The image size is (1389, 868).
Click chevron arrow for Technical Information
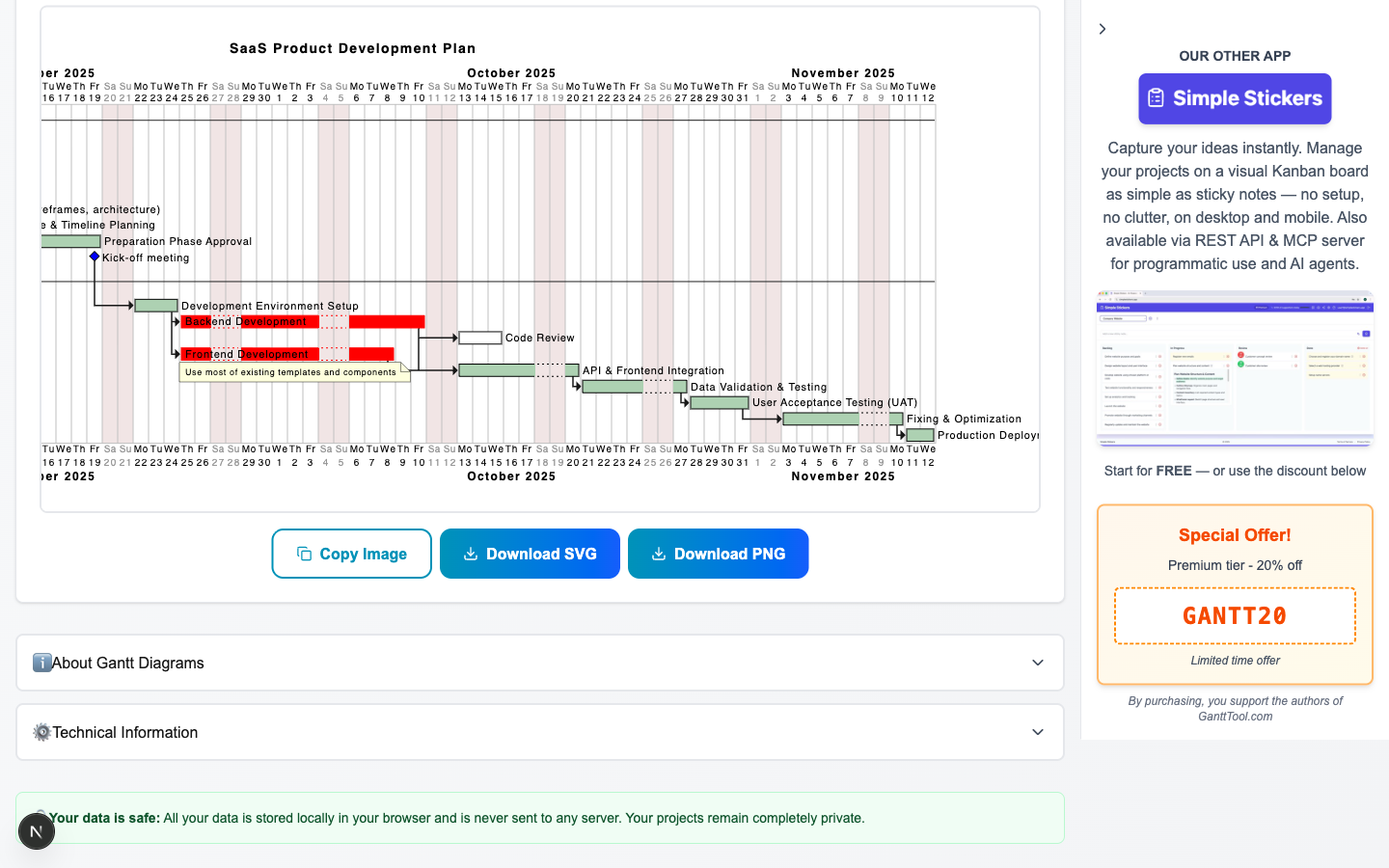(1038, 732)
